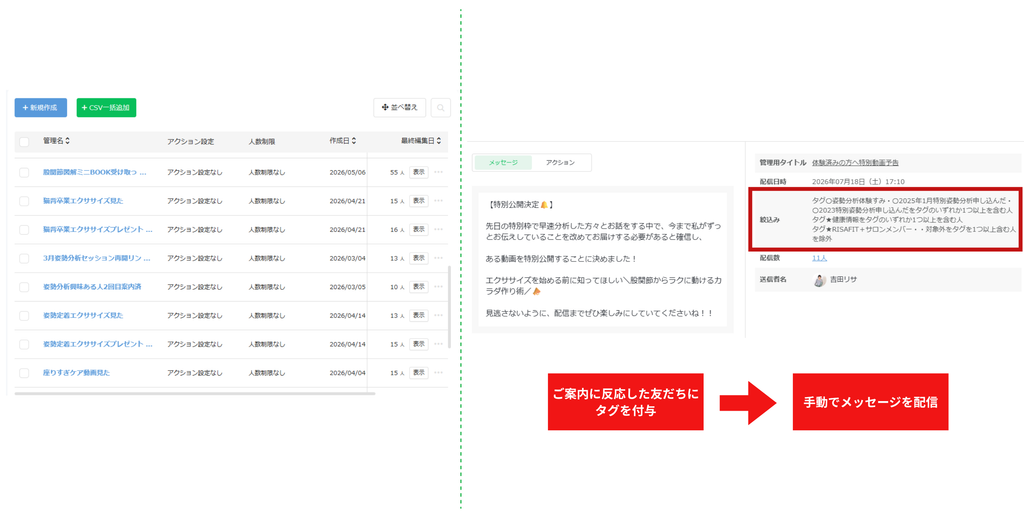Open more options for 3月姿勢分析セッション再開リン row
Screen dimensions: 1024x519
coord(438,259)
